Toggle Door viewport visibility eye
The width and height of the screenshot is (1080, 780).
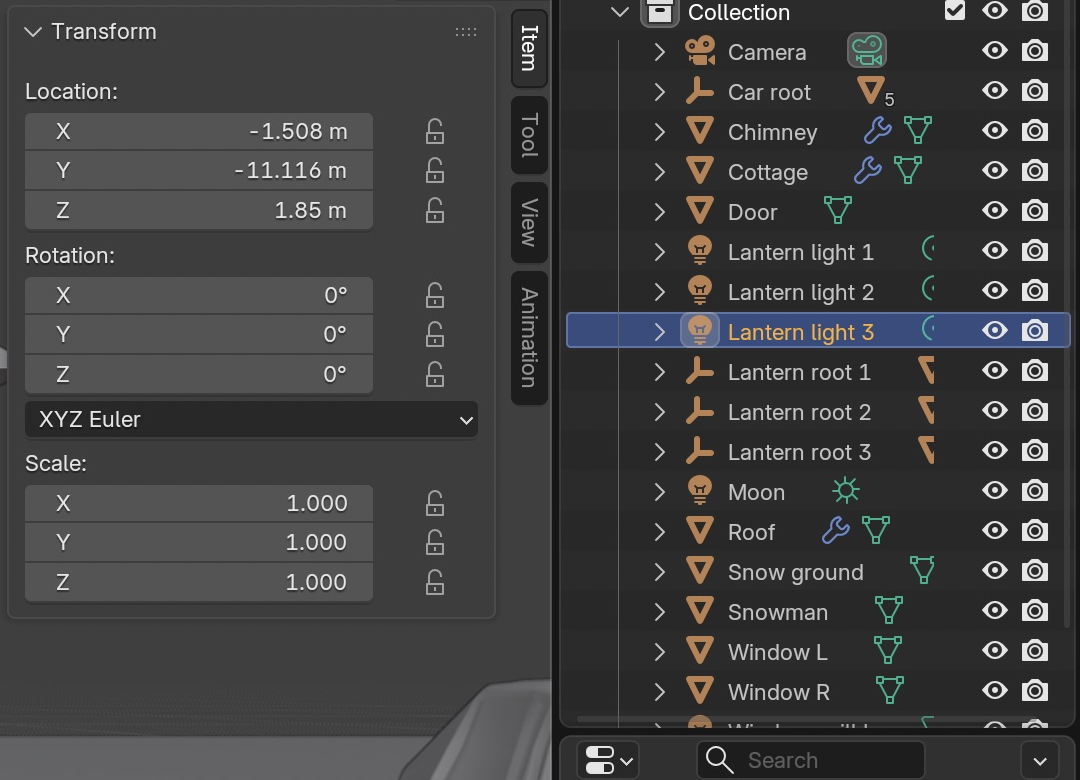click(995, 210)
